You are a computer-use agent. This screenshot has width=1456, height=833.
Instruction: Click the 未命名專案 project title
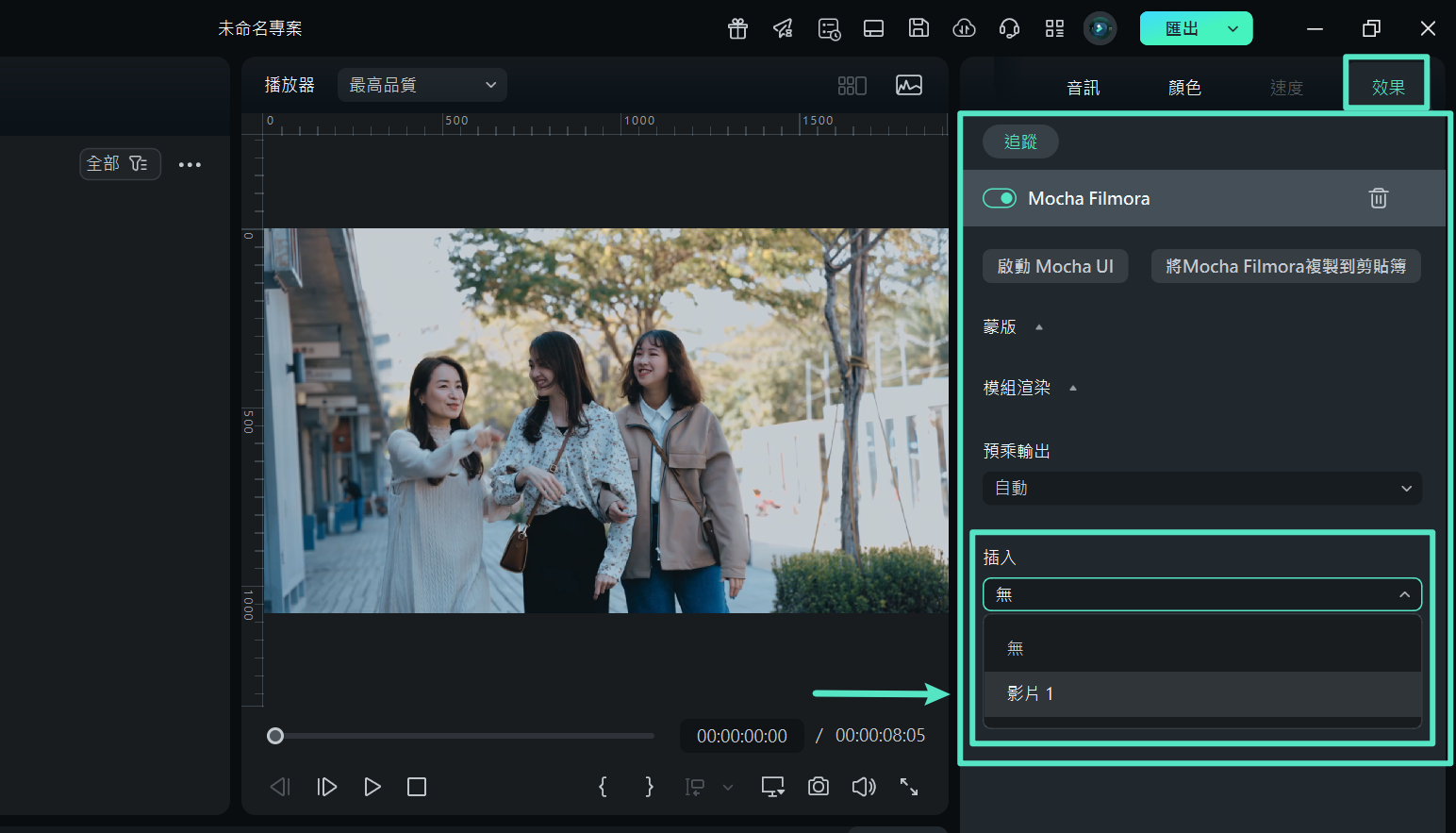[260, 28]
